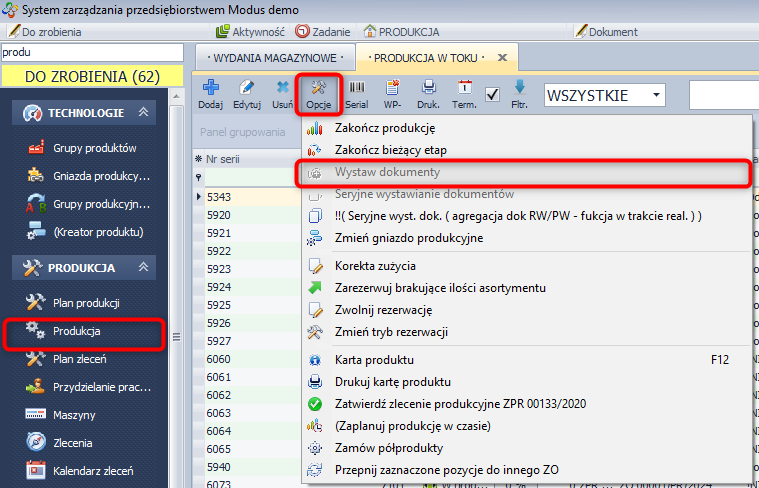Click the search field containing 'produ'
Screen dimensions: 759x488
[x=92, y=52]
